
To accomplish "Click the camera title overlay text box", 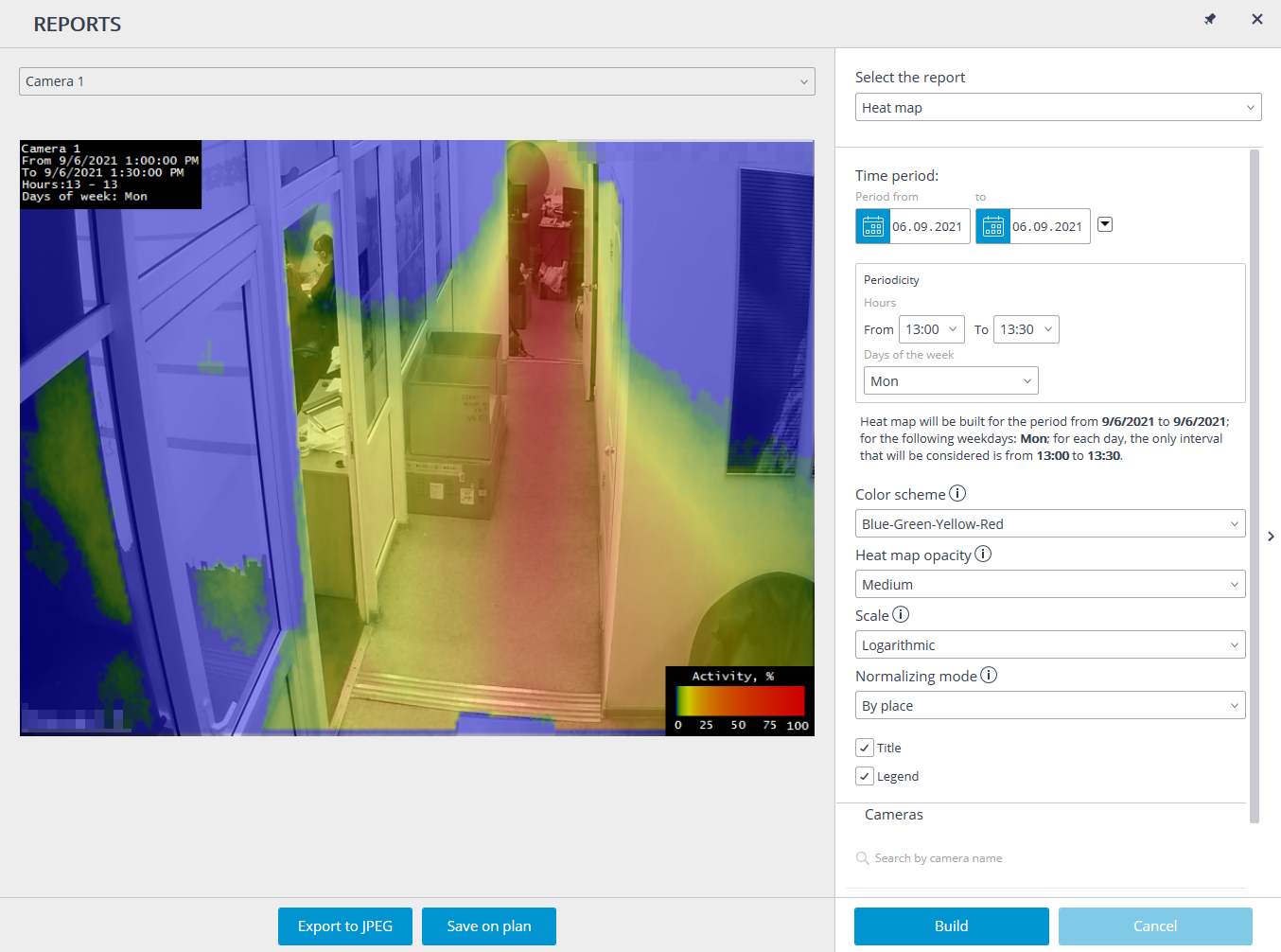I will (111, 174).
